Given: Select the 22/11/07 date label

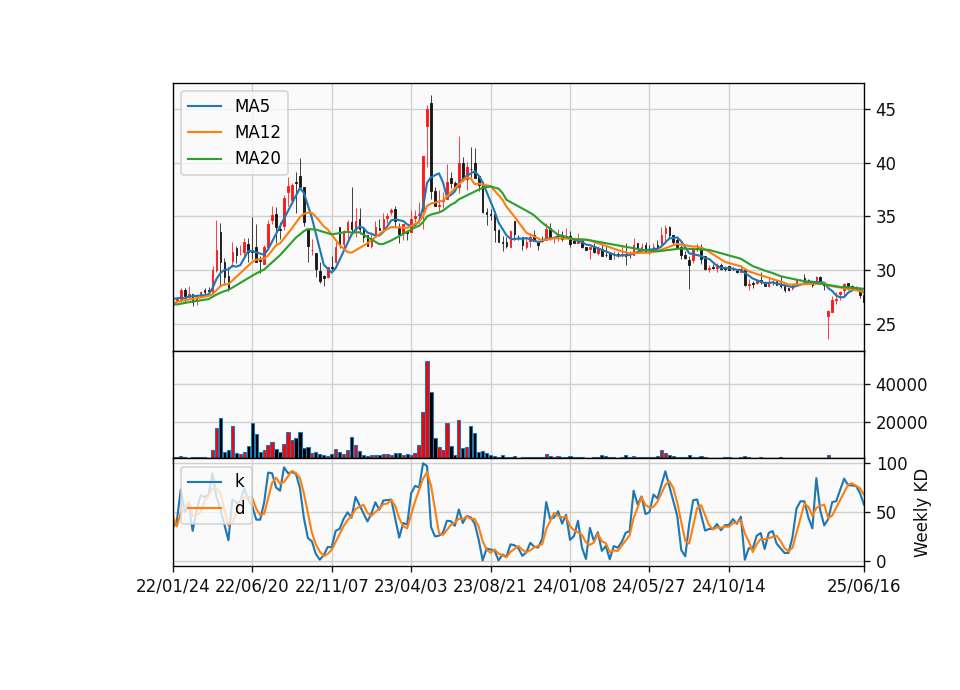Looking at the screenshot, I should coord(332,586).
